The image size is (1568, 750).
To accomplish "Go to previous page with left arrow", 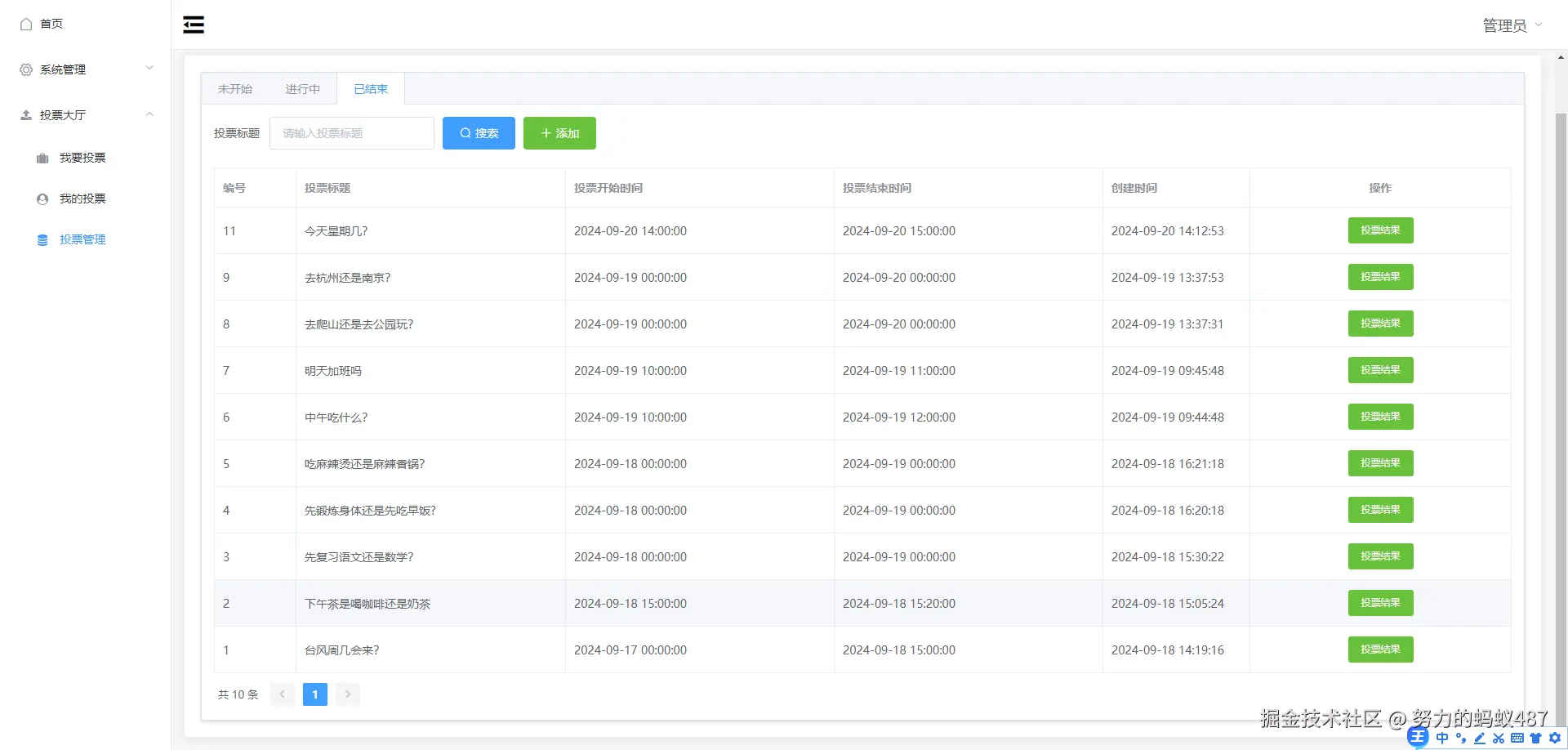I will coord(283,694).
